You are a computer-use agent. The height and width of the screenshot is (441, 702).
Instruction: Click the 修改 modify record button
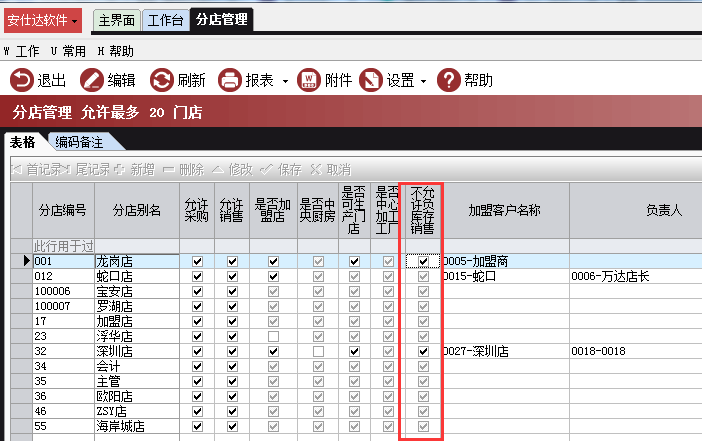point(232,170)
